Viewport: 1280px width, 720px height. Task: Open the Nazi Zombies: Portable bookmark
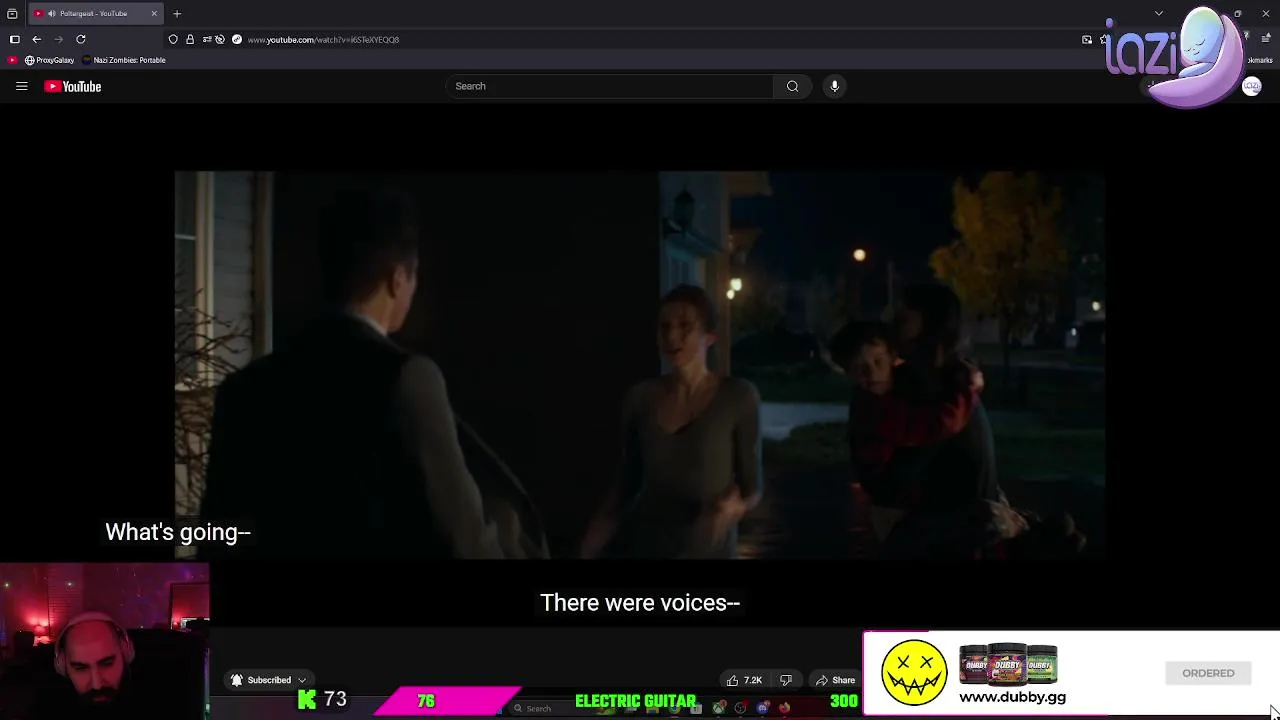(x=125, y=60)
